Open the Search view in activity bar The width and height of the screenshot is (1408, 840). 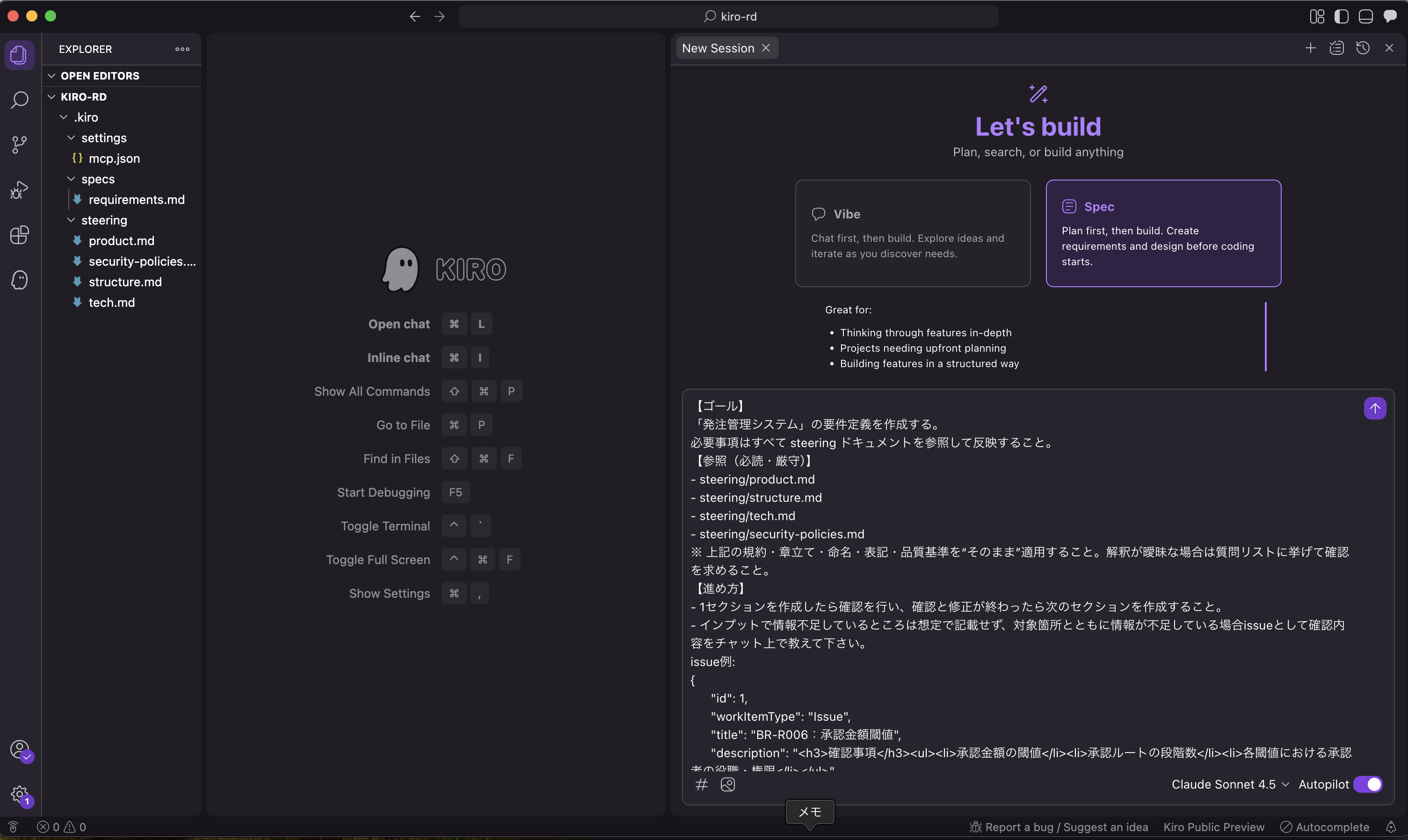point(20,100)
